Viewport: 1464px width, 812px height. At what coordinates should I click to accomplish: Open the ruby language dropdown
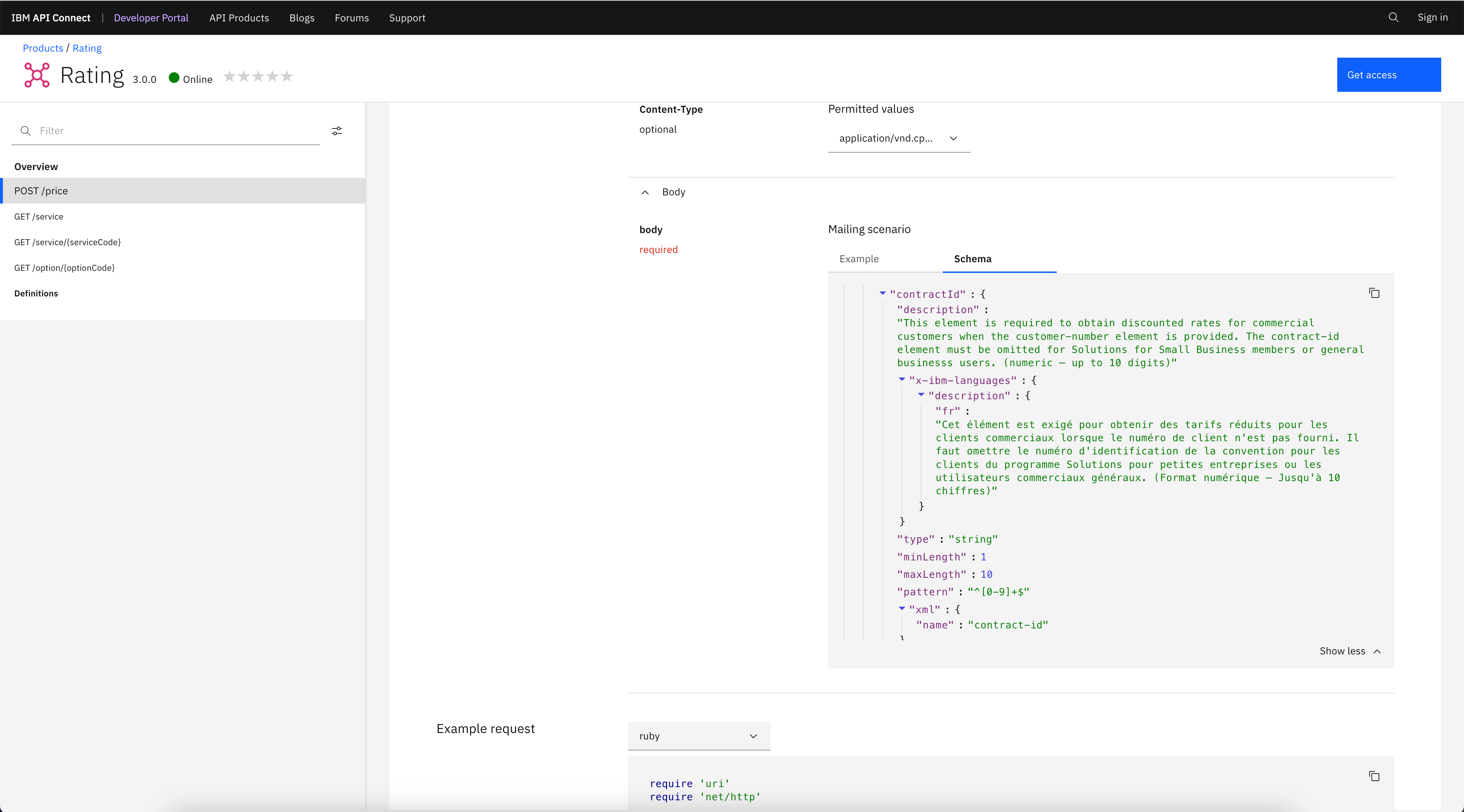[x=699, y=736]
